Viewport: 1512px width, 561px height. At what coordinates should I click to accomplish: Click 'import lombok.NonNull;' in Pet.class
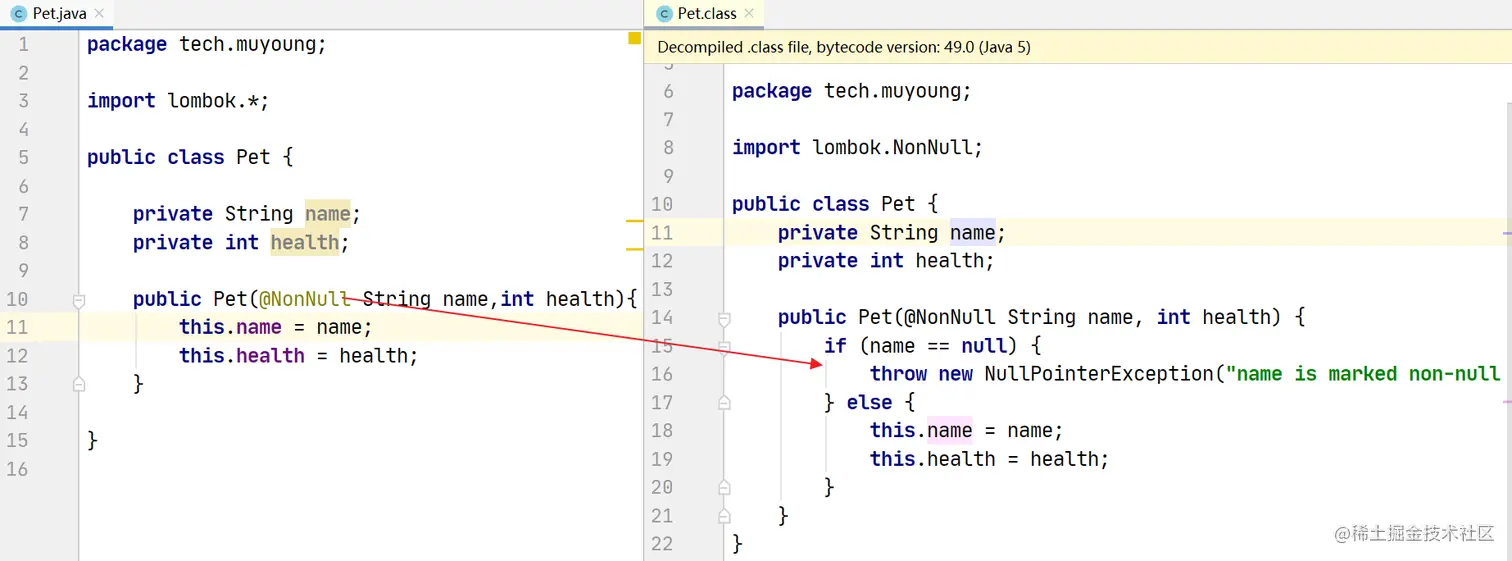coord(858,148)
